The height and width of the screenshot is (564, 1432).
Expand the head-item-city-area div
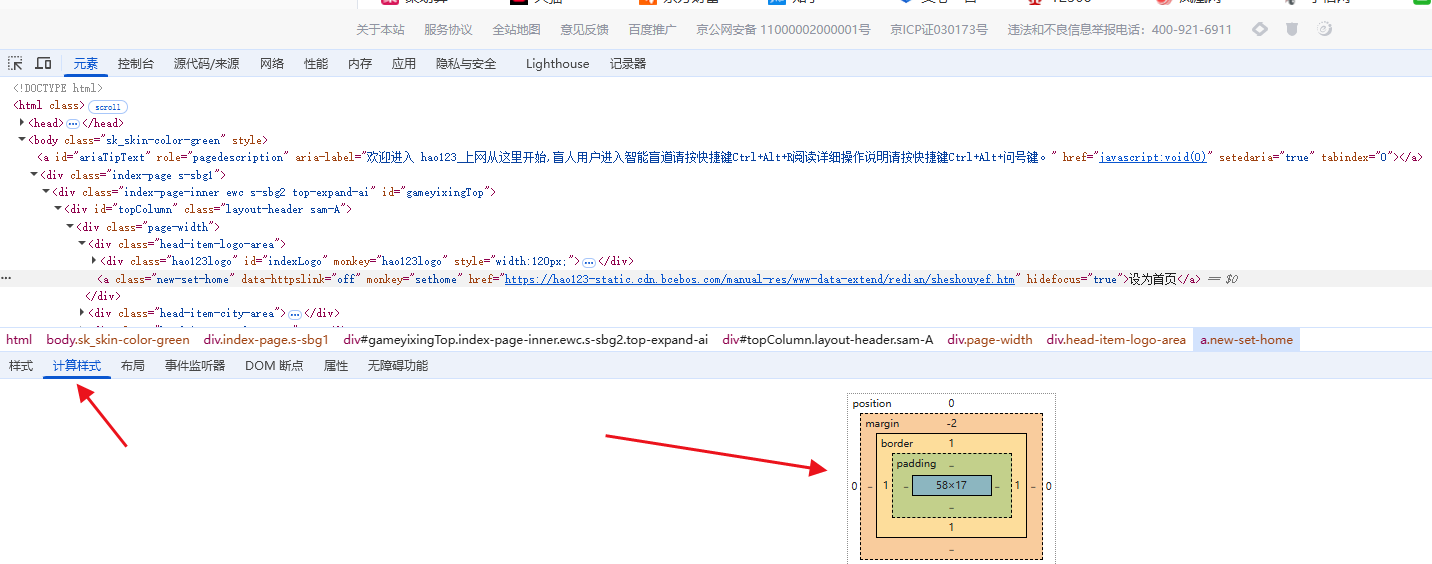[82, 313]
